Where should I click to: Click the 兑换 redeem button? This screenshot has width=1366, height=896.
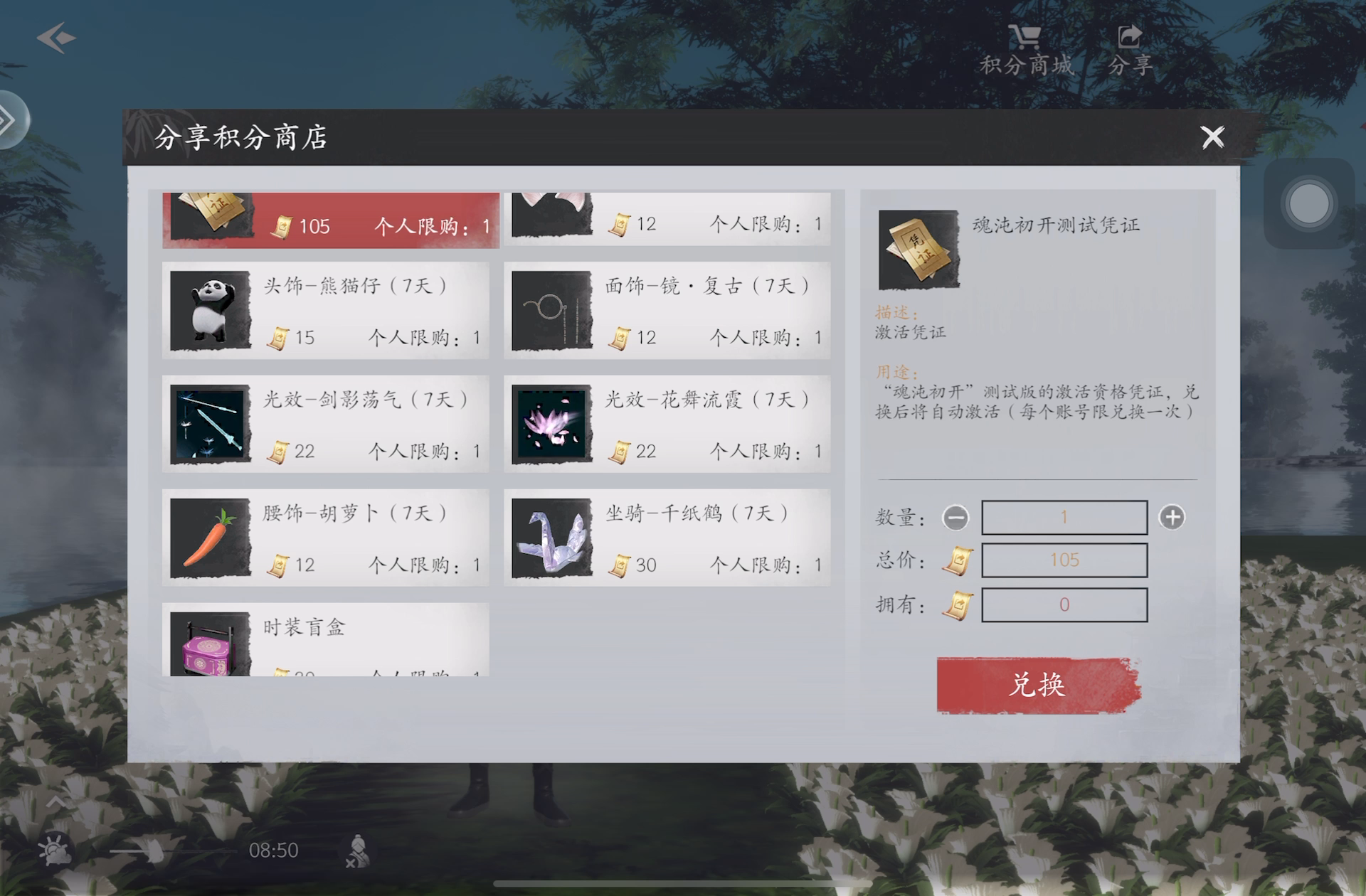point(1038,685)
